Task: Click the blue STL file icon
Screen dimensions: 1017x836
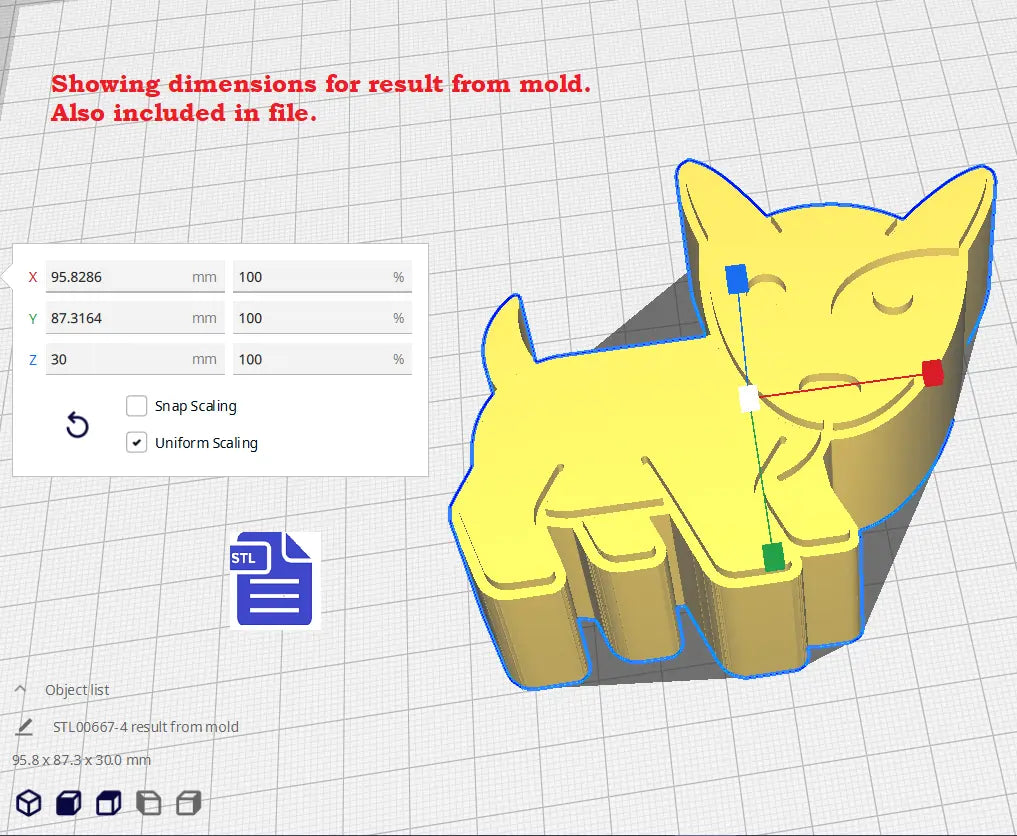Action: (x=272, y=580)
